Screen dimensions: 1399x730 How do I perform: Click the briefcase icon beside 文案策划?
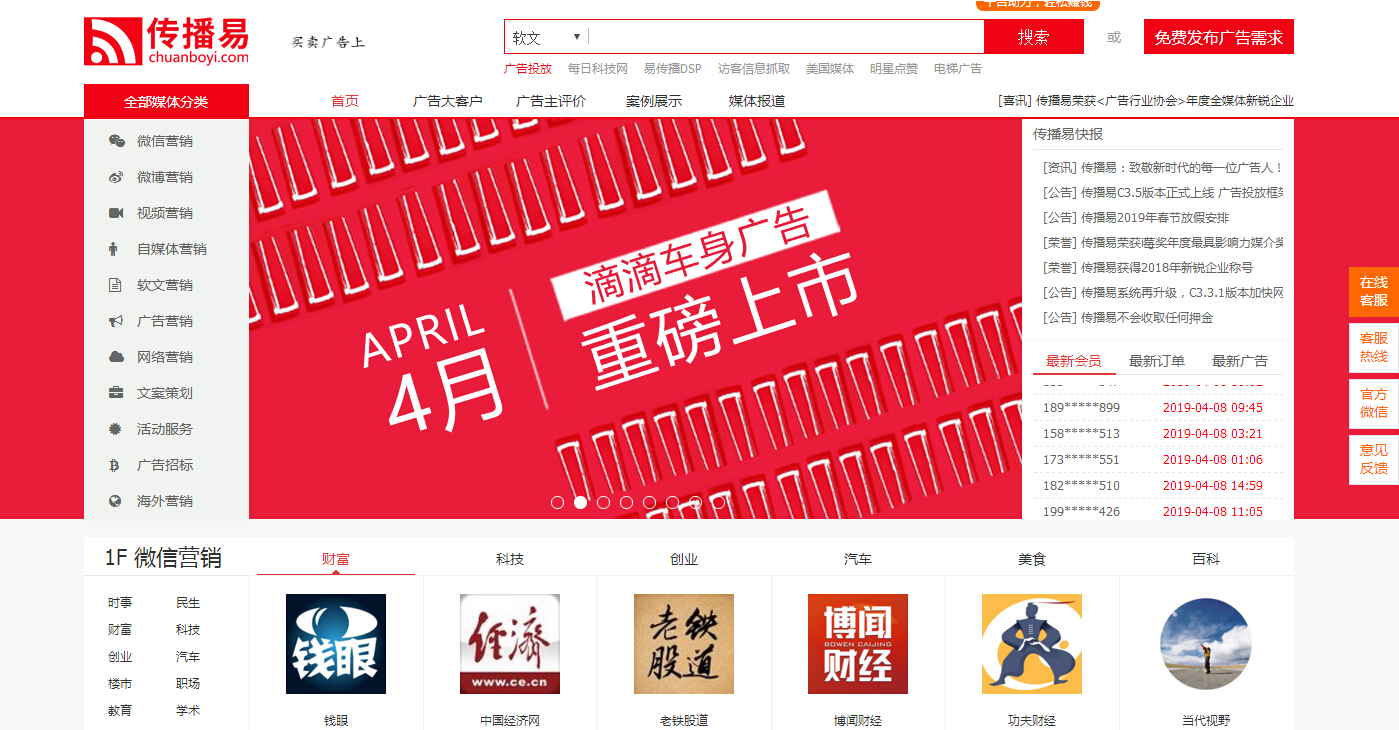click(116, 393)
